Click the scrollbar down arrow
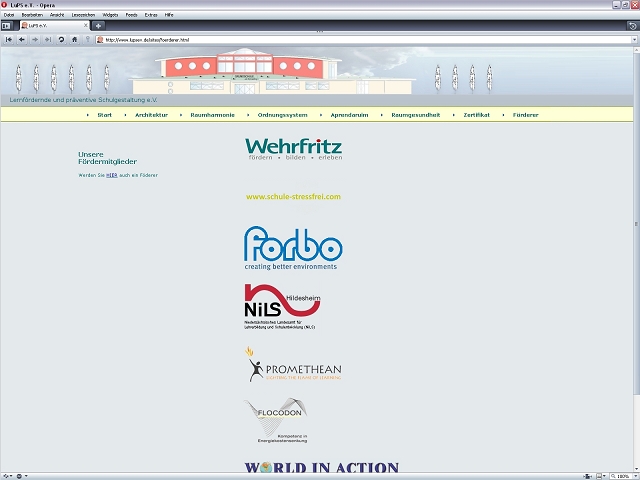Screen dimensions: 640x480 636,469
